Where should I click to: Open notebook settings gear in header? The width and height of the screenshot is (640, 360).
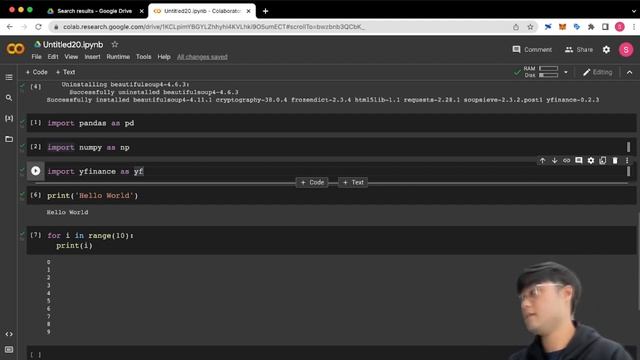point(606,49)
